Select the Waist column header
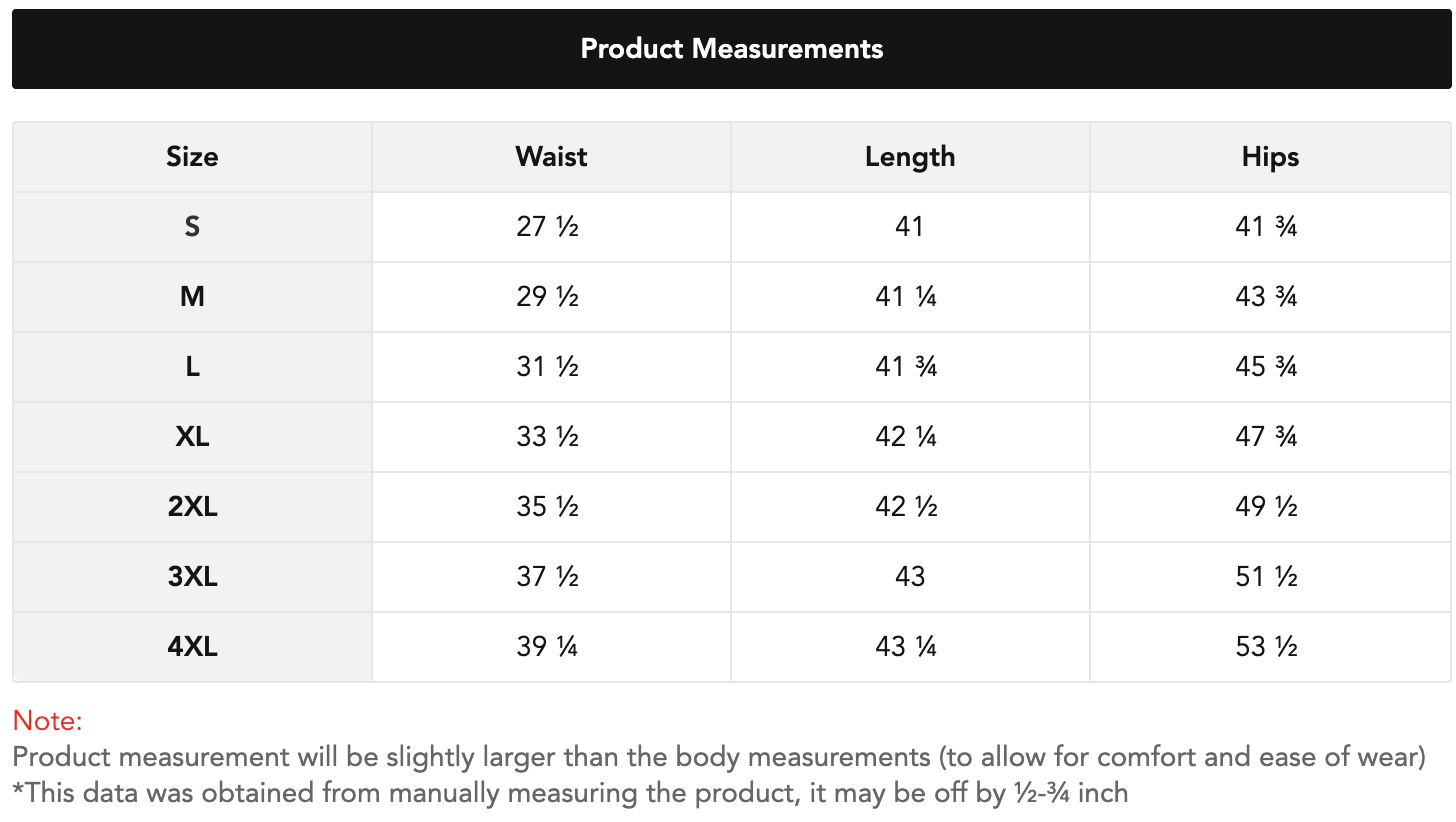Viewport: 1456px width, 822px height. click(551, 157)
